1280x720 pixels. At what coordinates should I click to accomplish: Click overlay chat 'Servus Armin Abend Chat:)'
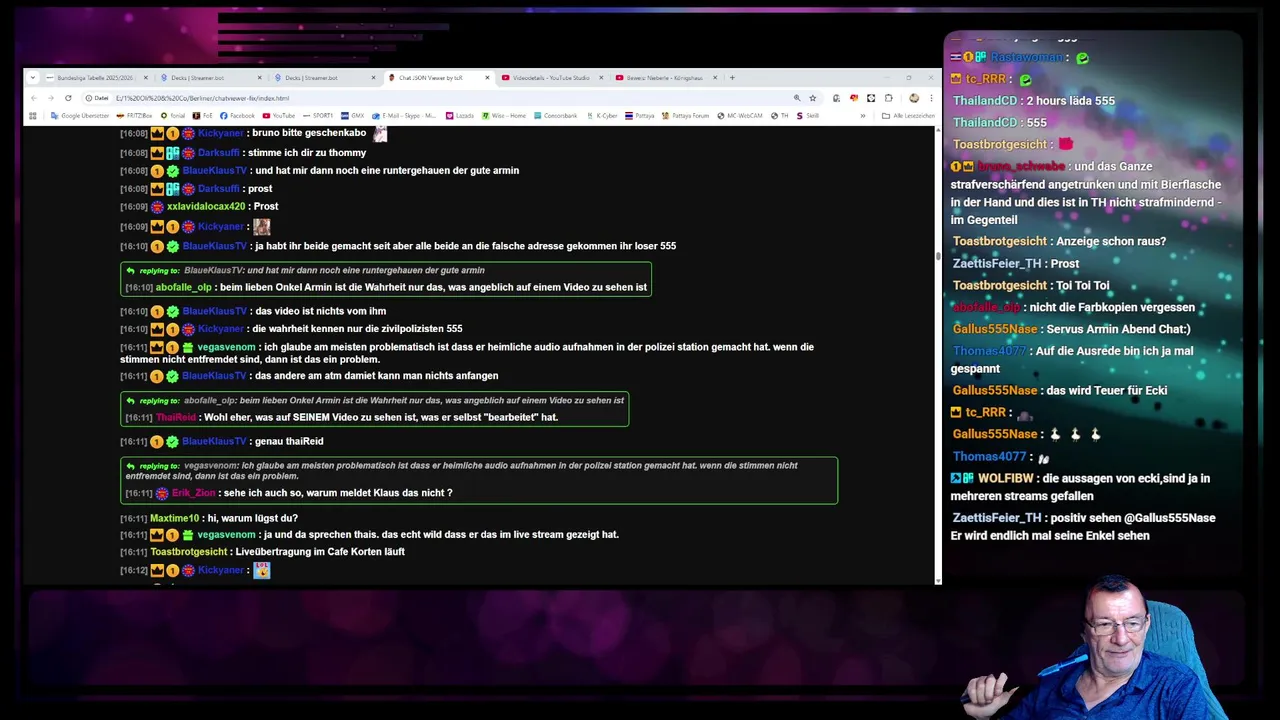1119,329
